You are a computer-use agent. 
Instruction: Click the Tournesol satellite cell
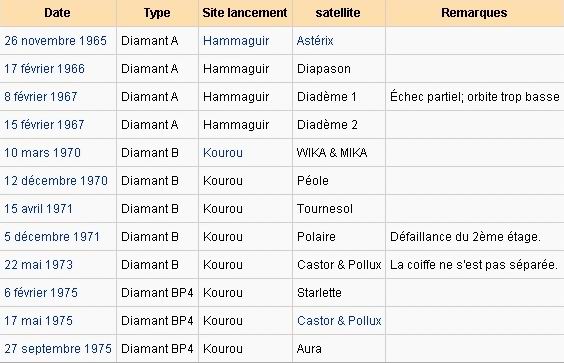click(x=338, y=209)
